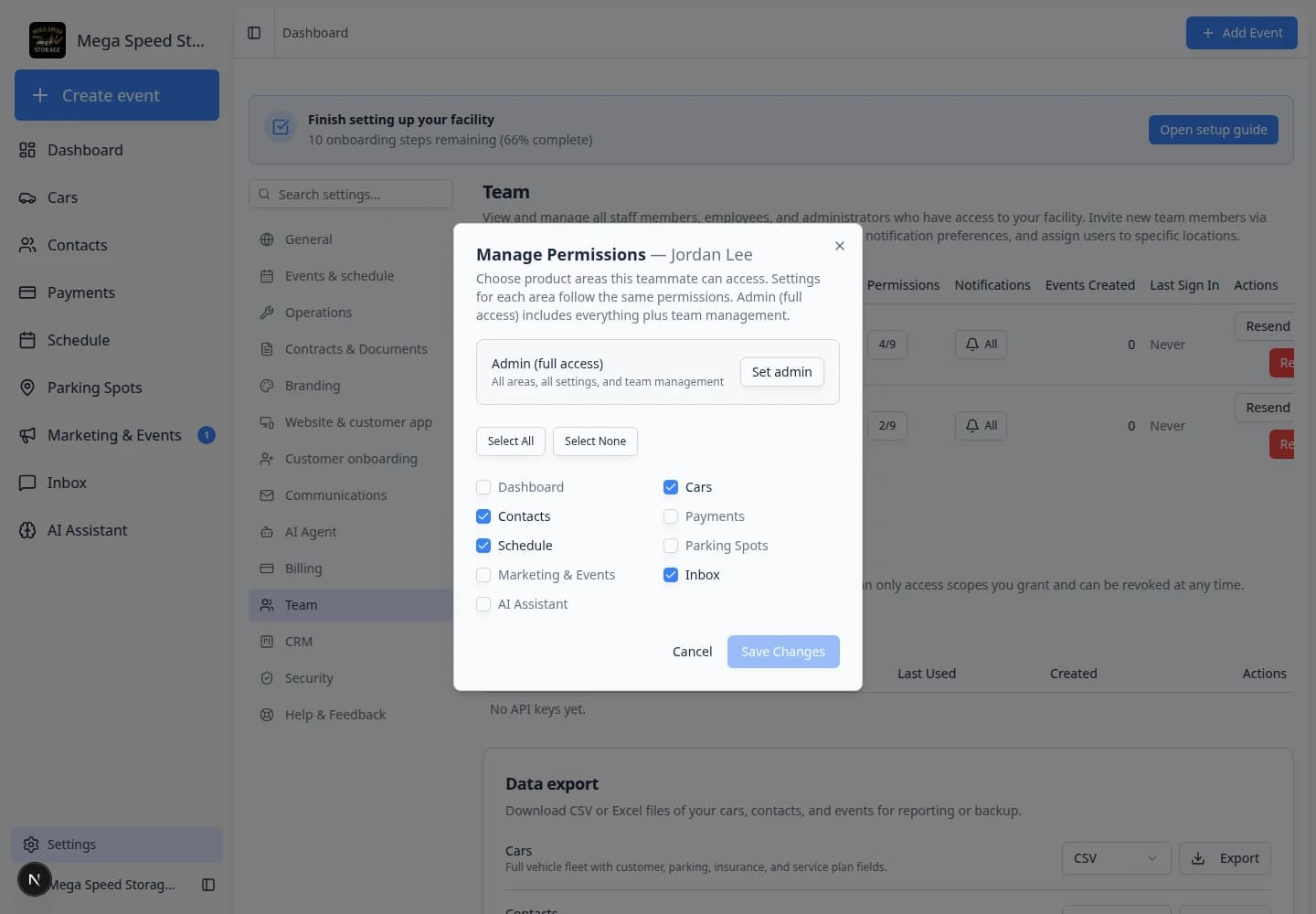This screenshot has height=914, width=1316.
Task: Click the Branding palette icon
Action: [x=267, y=386]
